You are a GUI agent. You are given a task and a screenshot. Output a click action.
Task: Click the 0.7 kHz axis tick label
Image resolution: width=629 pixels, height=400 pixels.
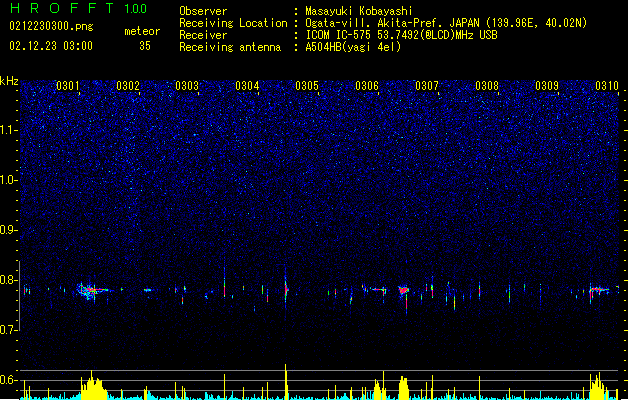9,330
